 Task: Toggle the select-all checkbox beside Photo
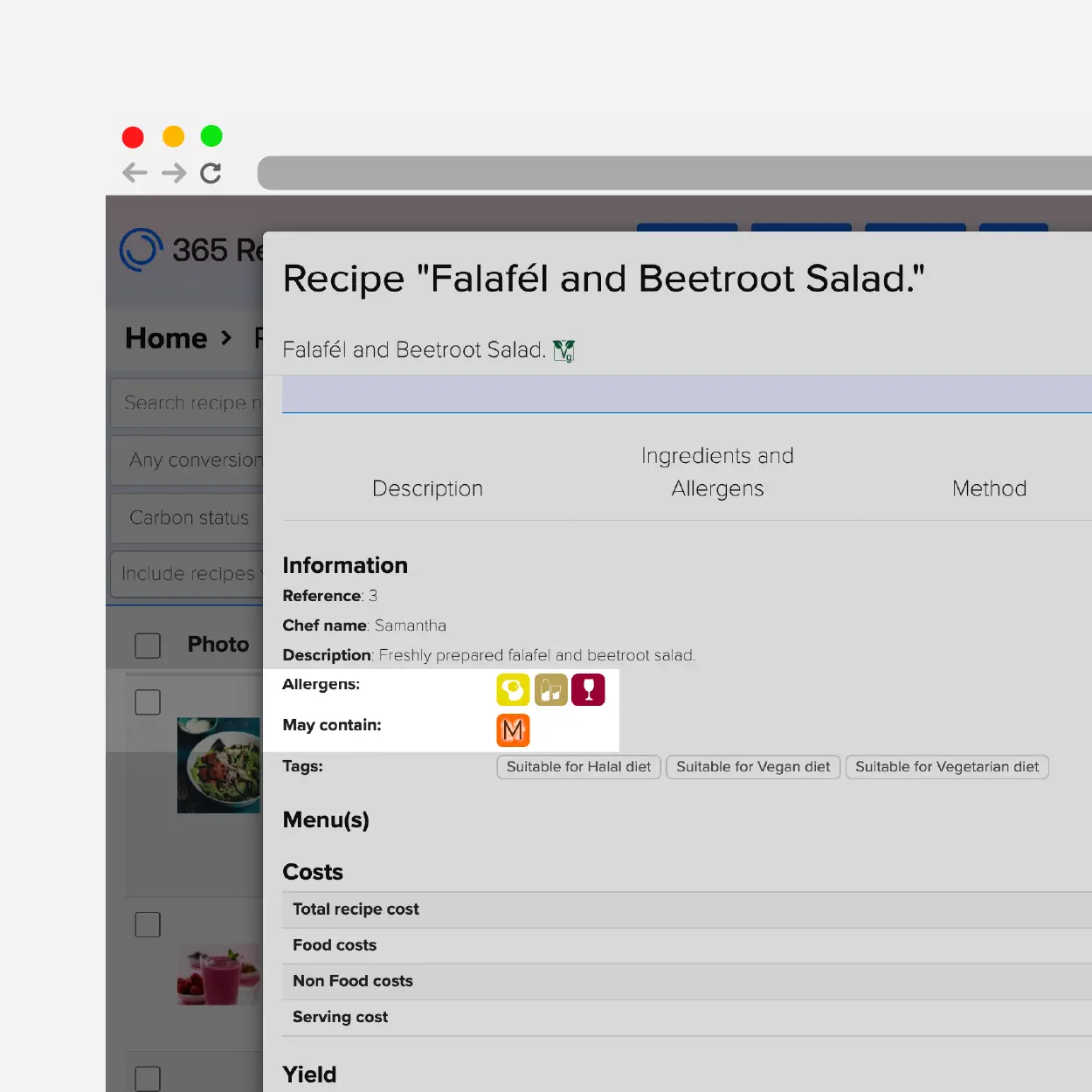click(x=148, y=646)
